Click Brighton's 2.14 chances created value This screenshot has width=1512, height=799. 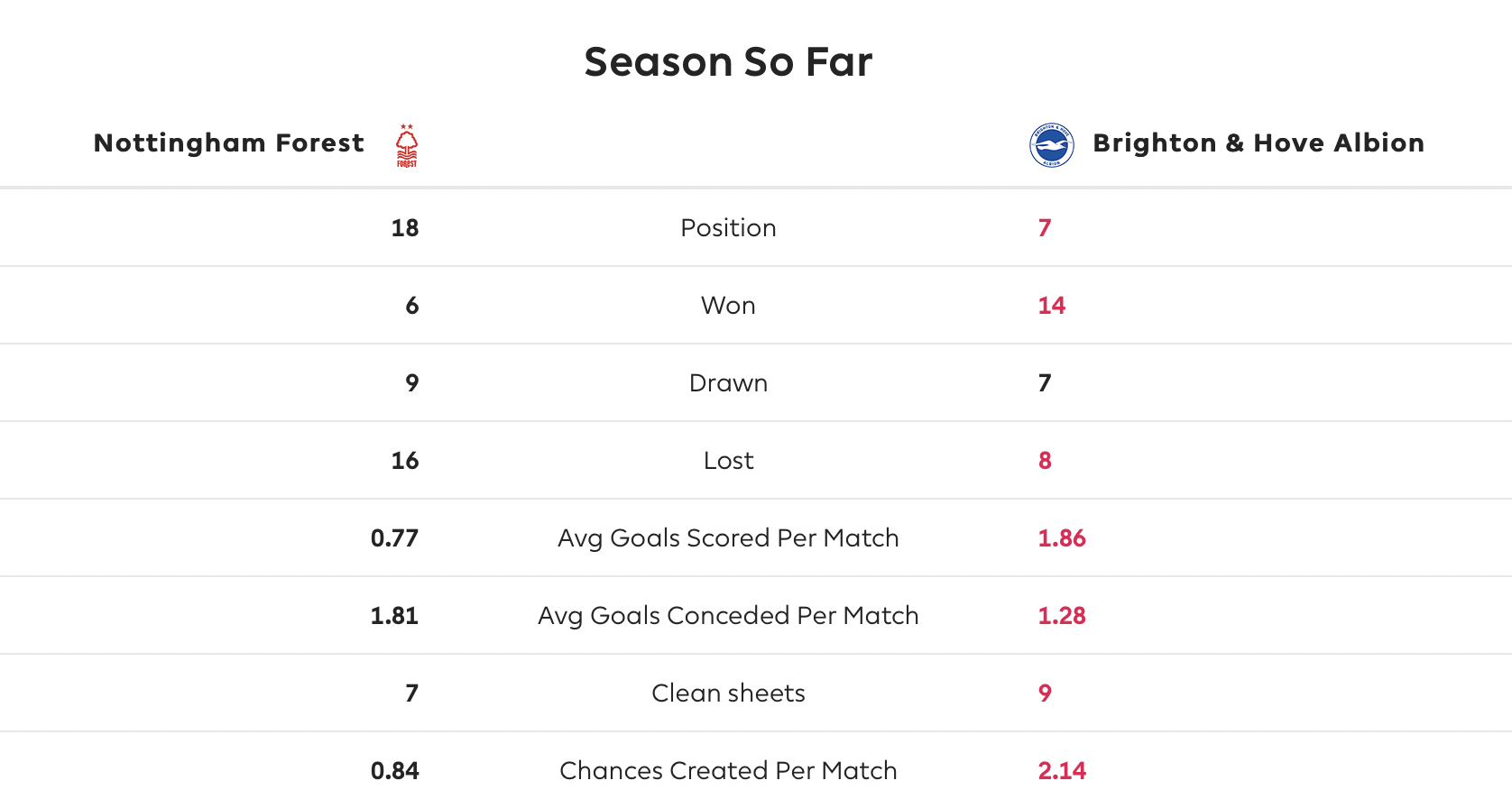[1062, 771]
